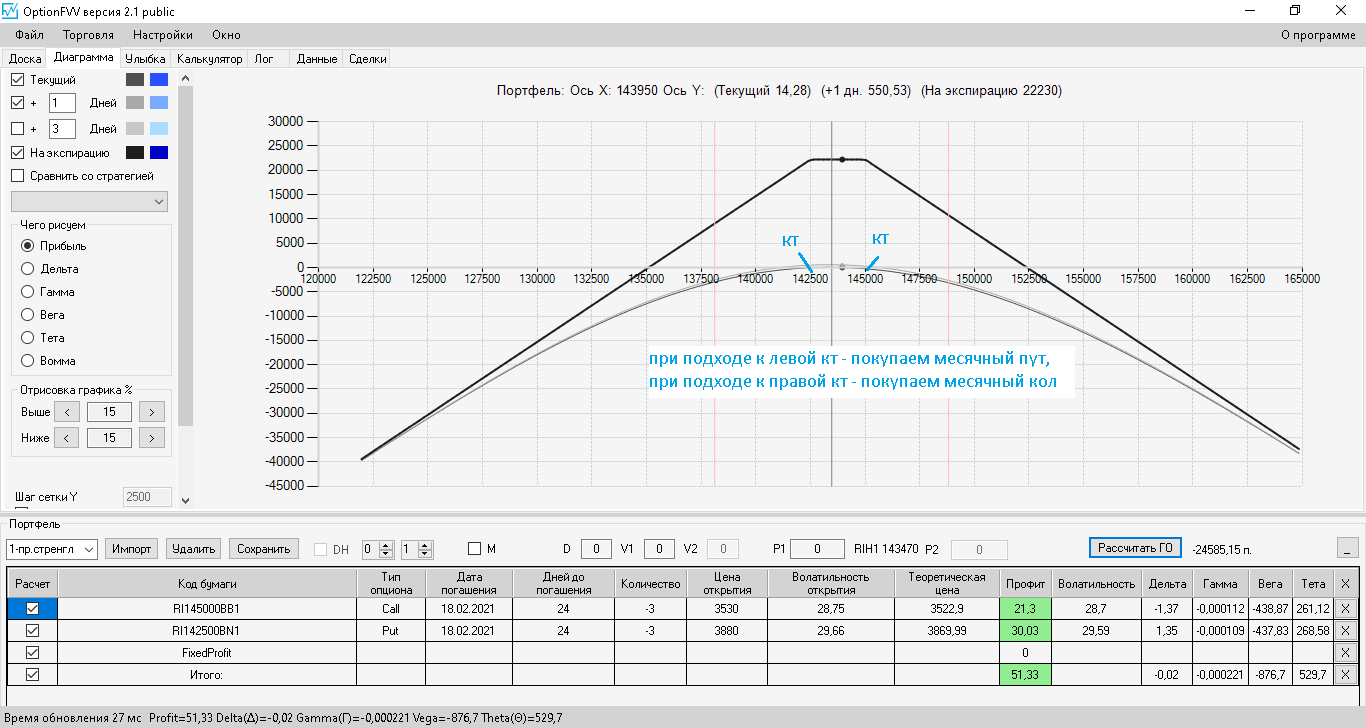Viewport: 1366px width, 728px height.
Task: Decrease the Ниже percent with left arrow
Action: point(66,438)
